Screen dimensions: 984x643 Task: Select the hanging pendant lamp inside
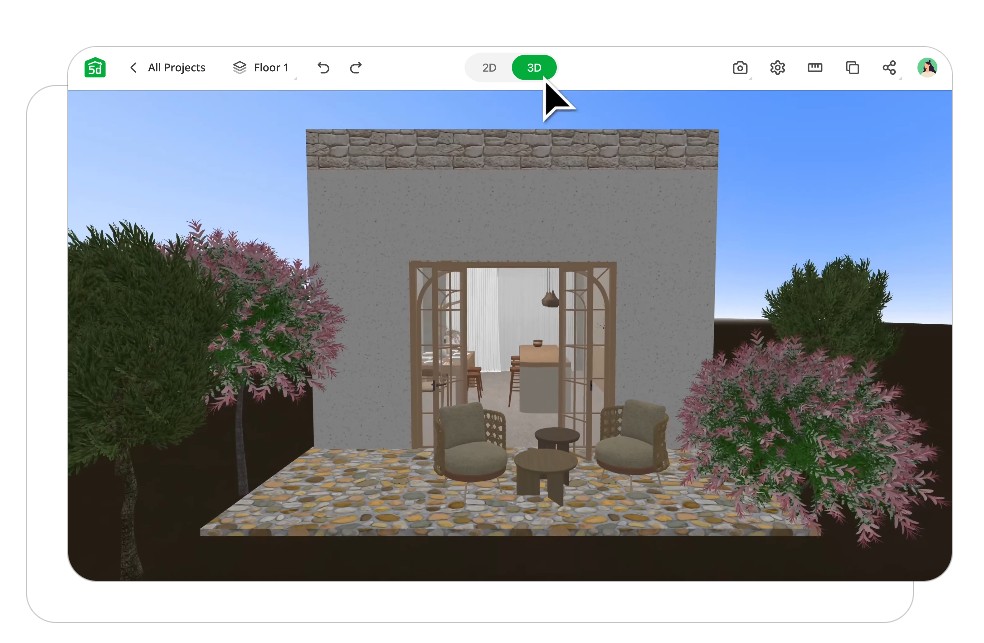point(551,297)
